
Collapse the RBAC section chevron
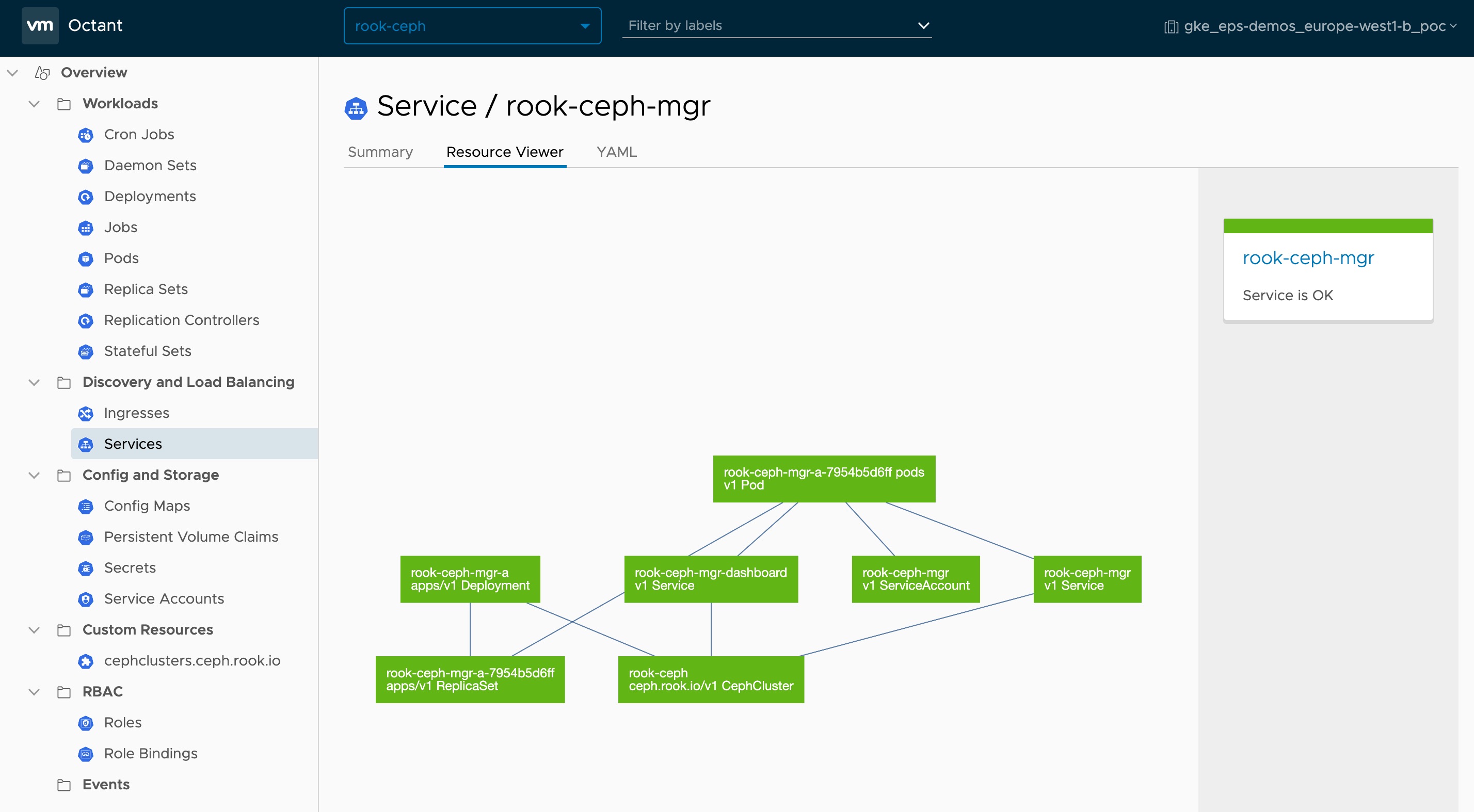35,692
